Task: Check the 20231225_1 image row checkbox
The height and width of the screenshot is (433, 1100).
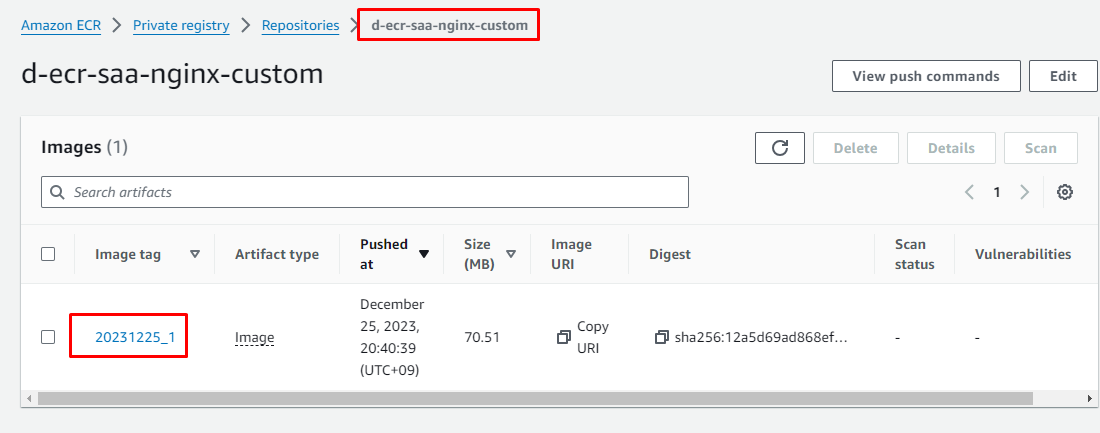Action: (48, 337)
